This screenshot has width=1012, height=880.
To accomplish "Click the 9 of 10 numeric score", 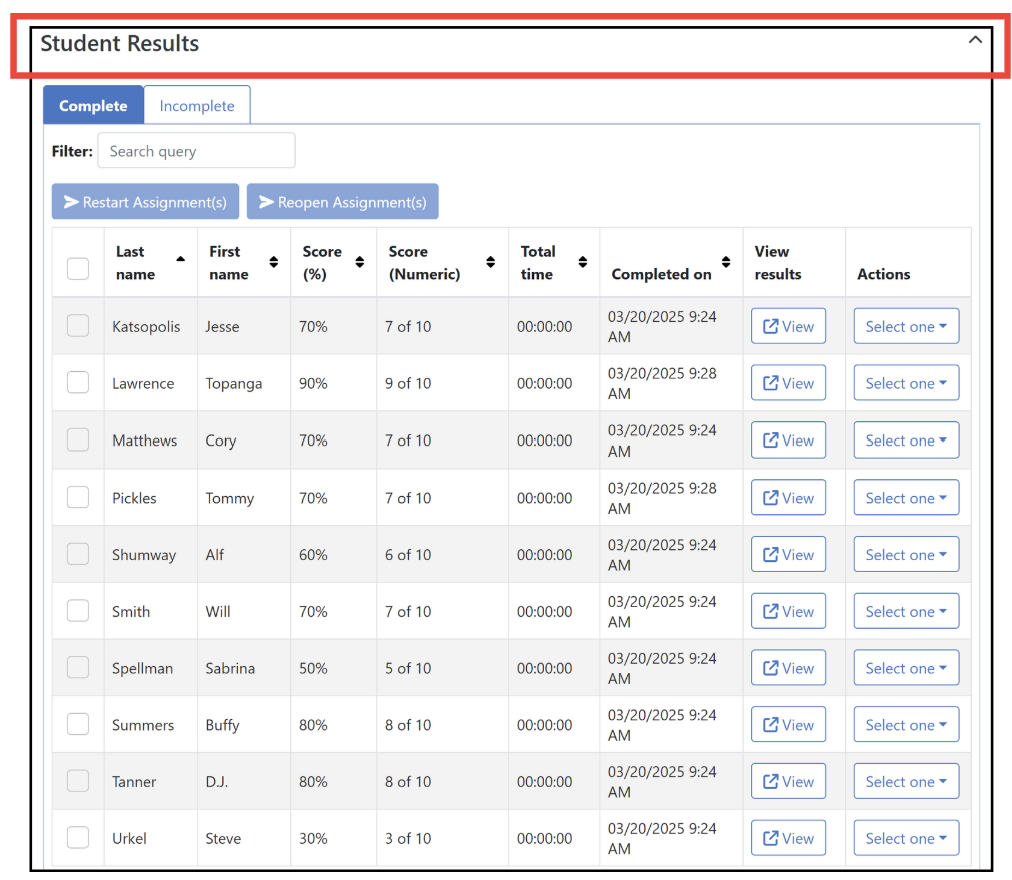I will pyautogui.click(x=408, y=384).
